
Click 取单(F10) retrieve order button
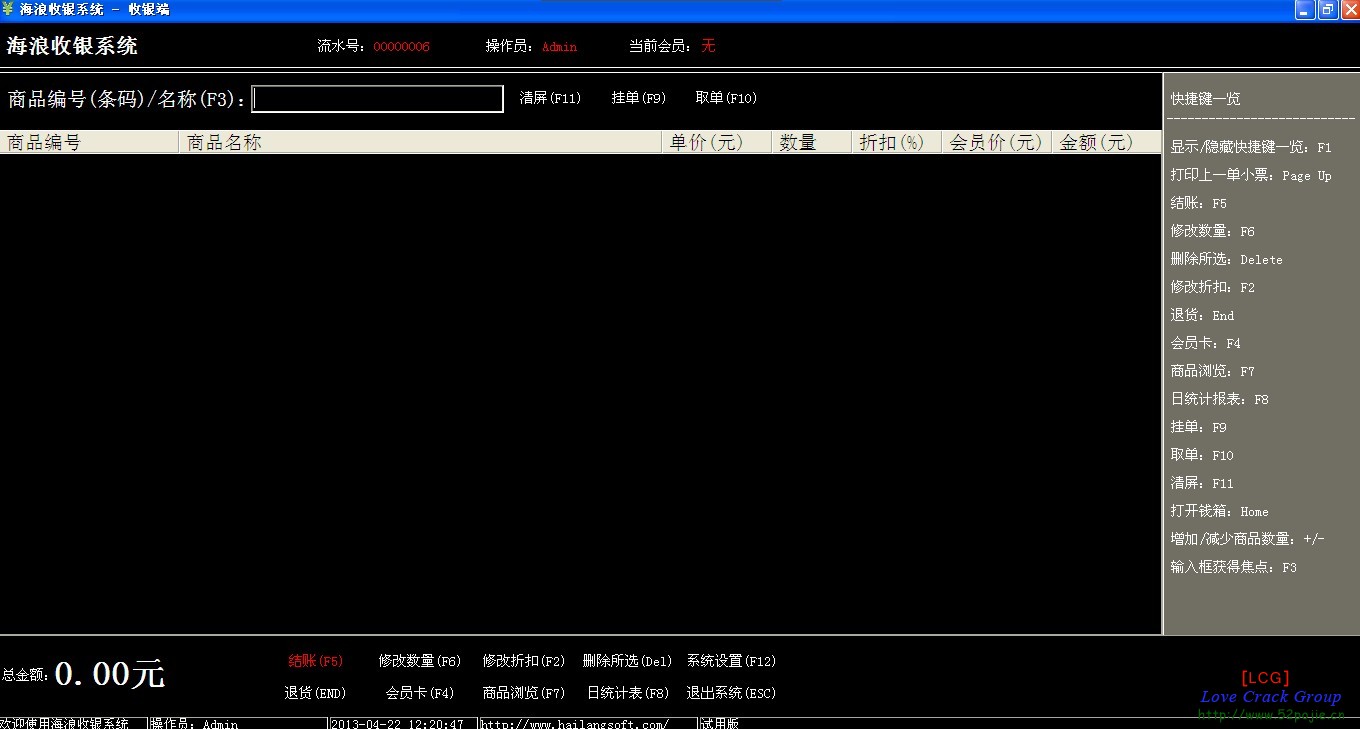pyautogui.click(x=726, y=98)
